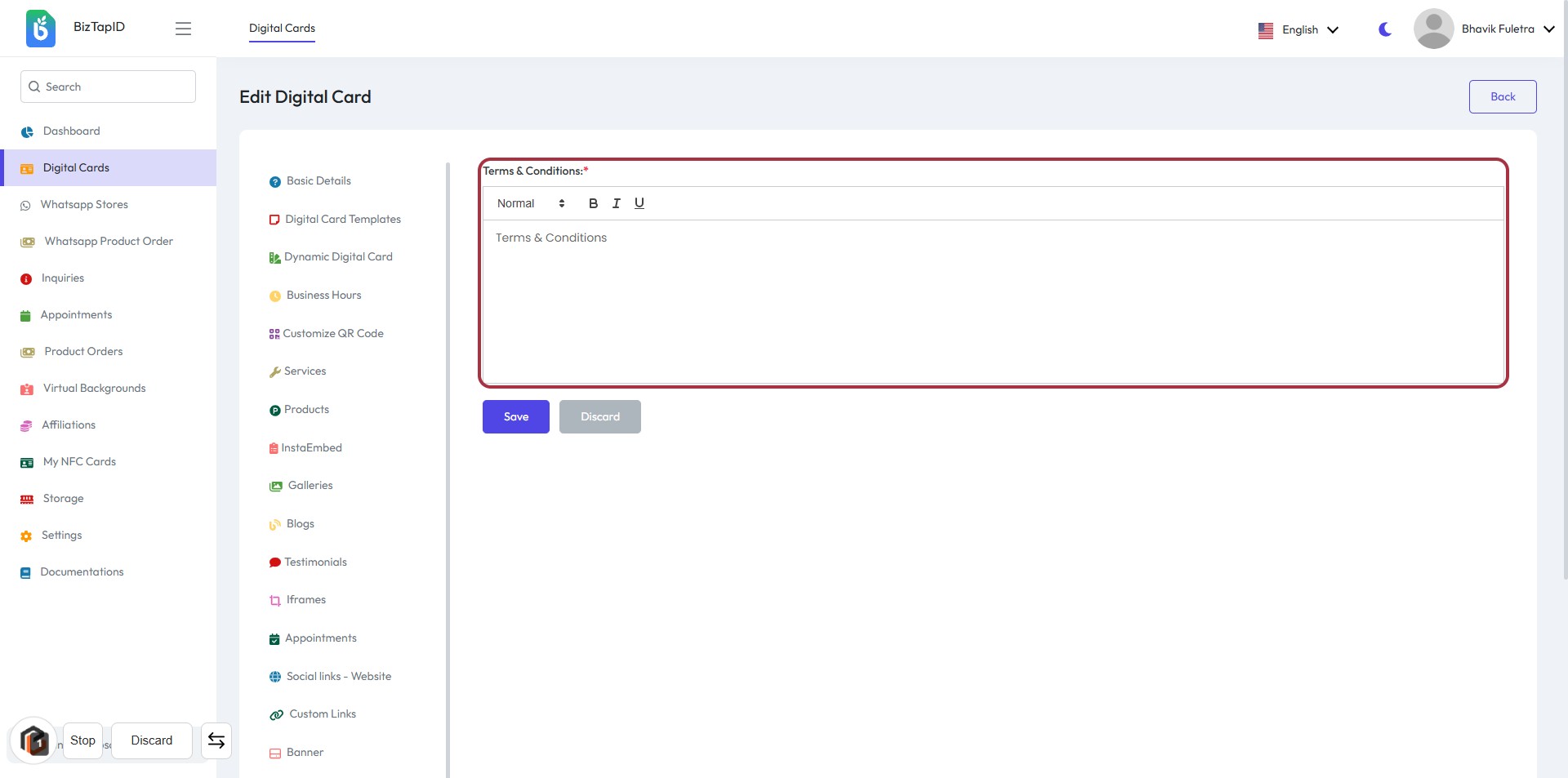
Task: Click the Back button
Action: pyautogui.click(x=1502, y=96)
